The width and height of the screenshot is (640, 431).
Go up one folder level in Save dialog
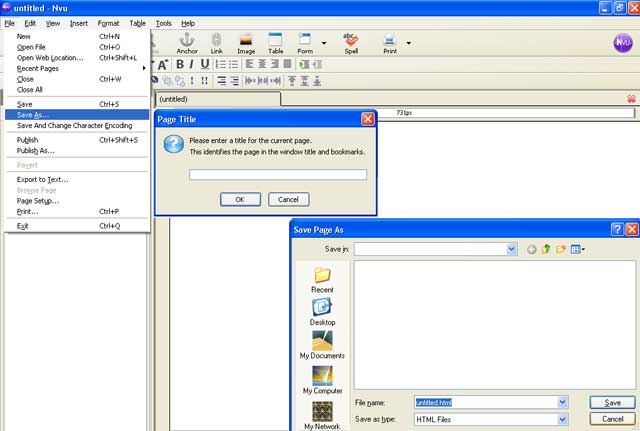pyautogui.click(x=546, y=249)
